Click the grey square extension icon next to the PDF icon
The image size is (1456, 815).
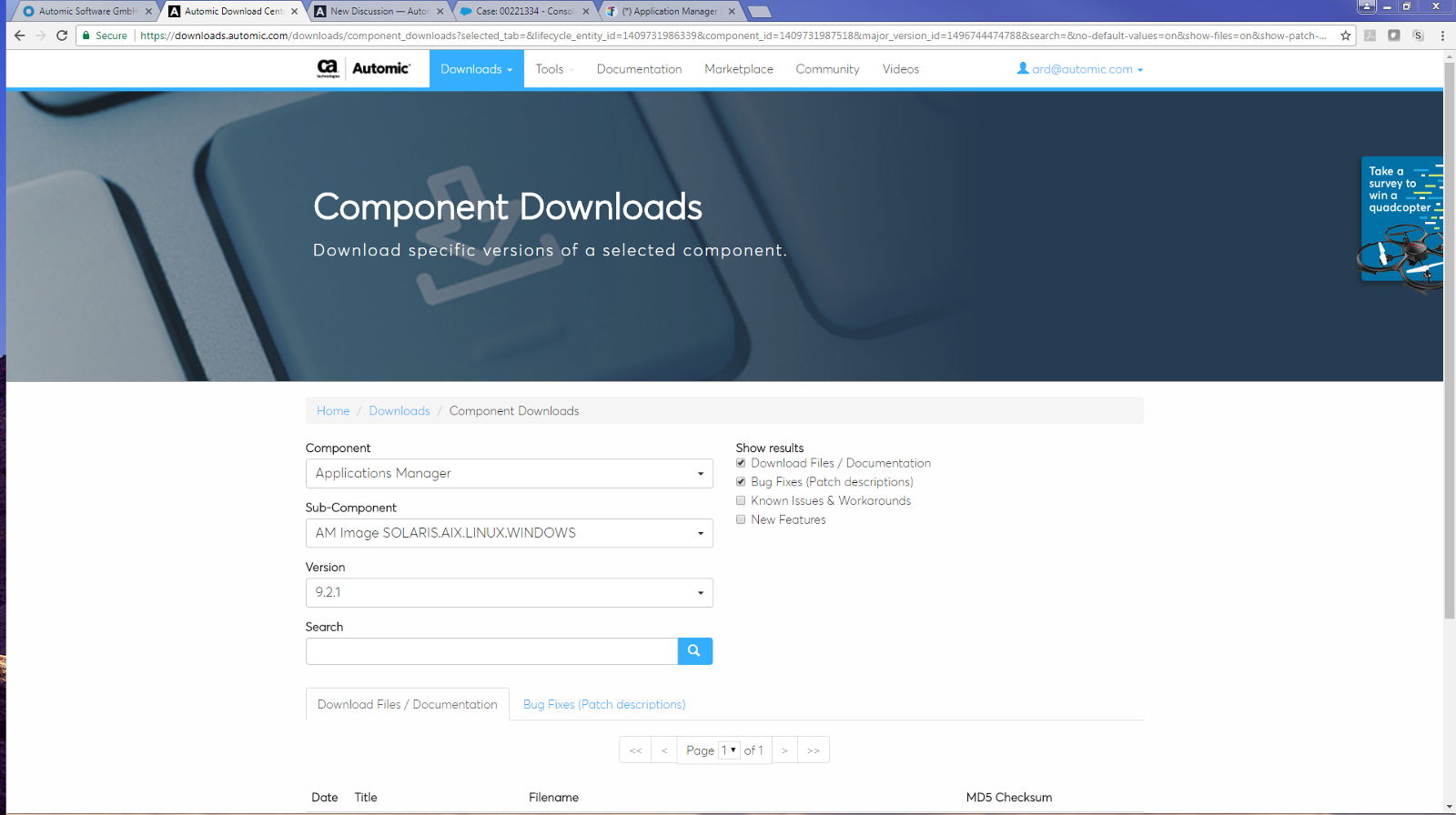[1393, 35]
